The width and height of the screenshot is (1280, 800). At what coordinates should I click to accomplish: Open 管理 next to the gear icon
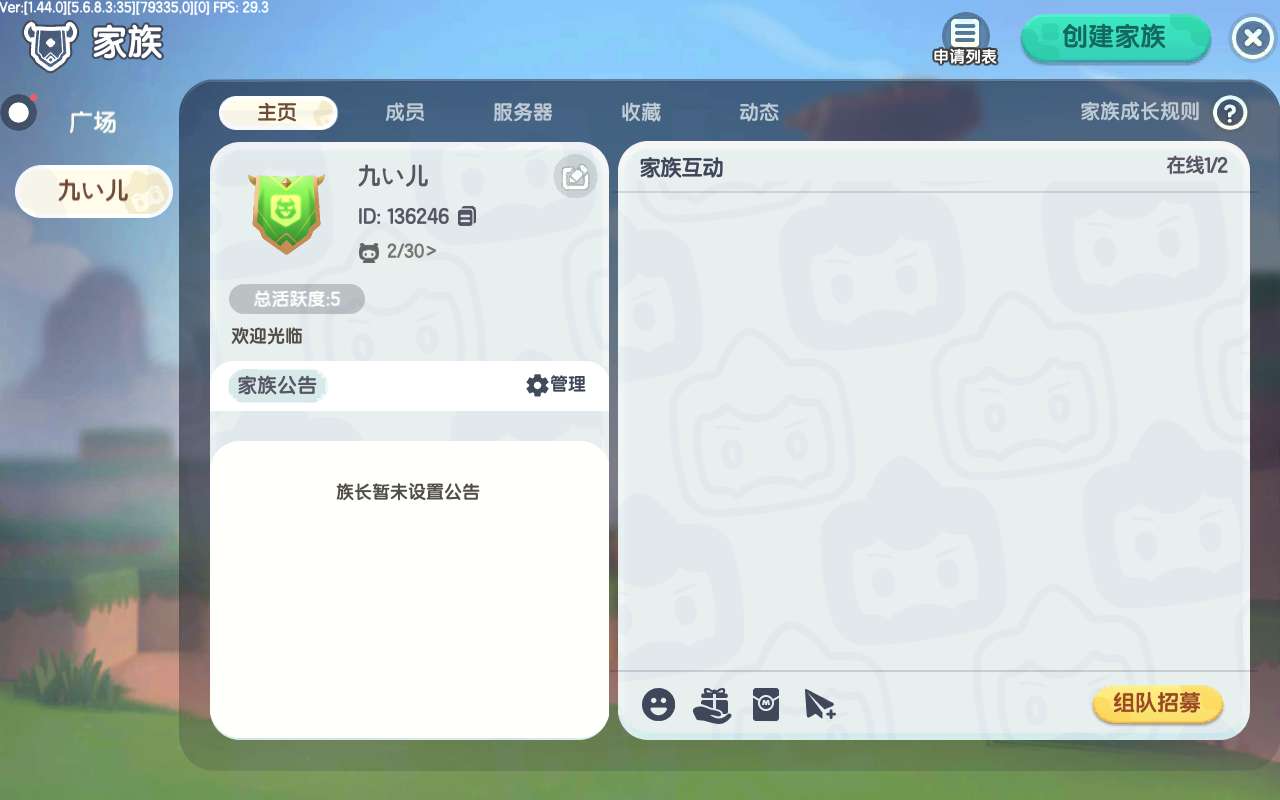(x=556, y=385)
